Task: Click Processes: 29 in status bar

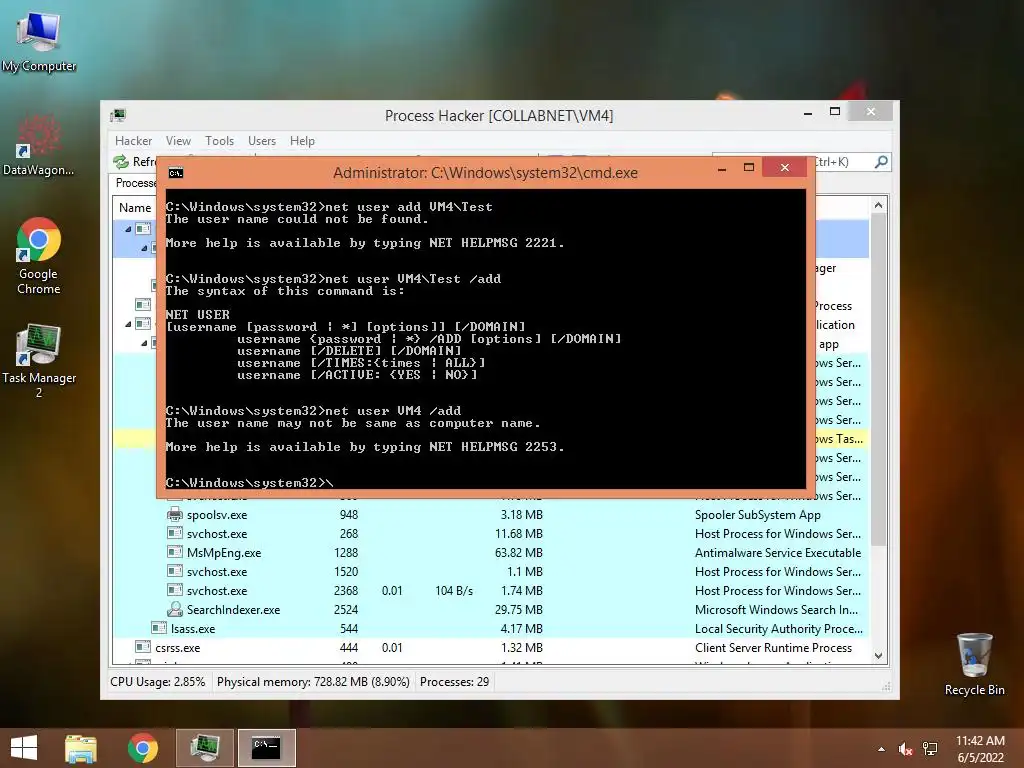Action: [455, 682]
